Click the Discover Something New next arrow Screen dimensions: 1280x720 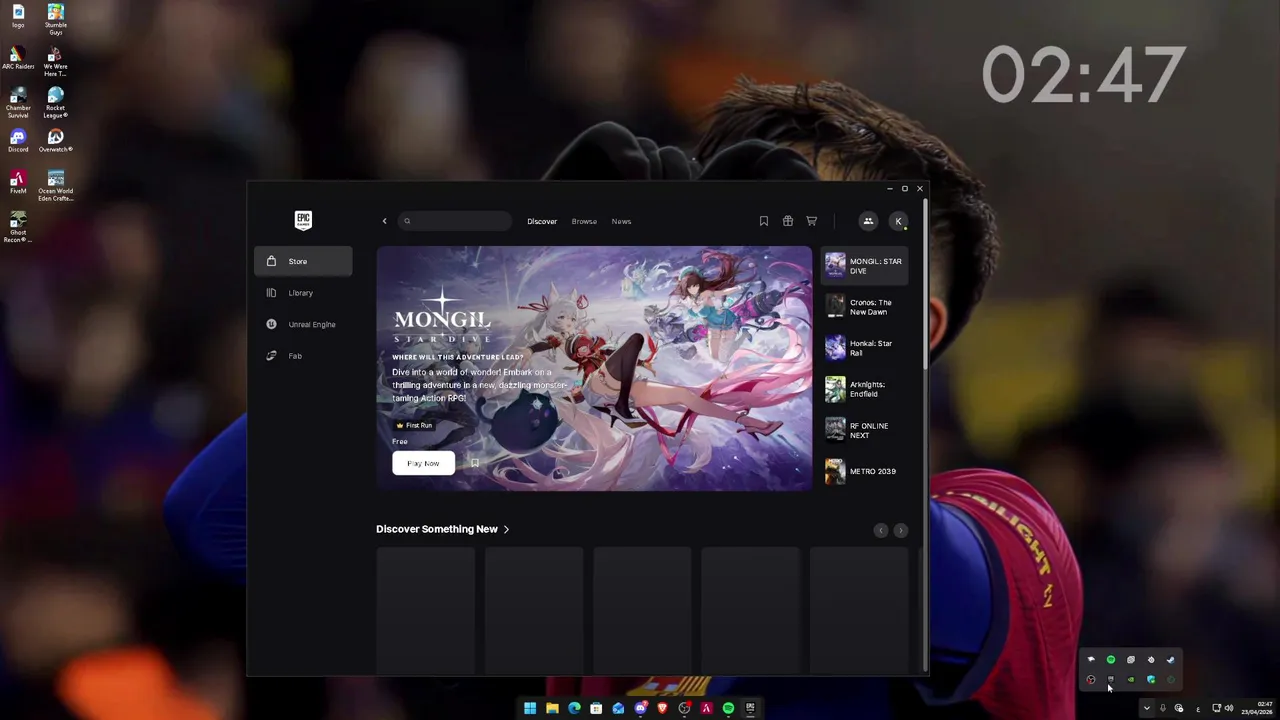click(901, 530)
